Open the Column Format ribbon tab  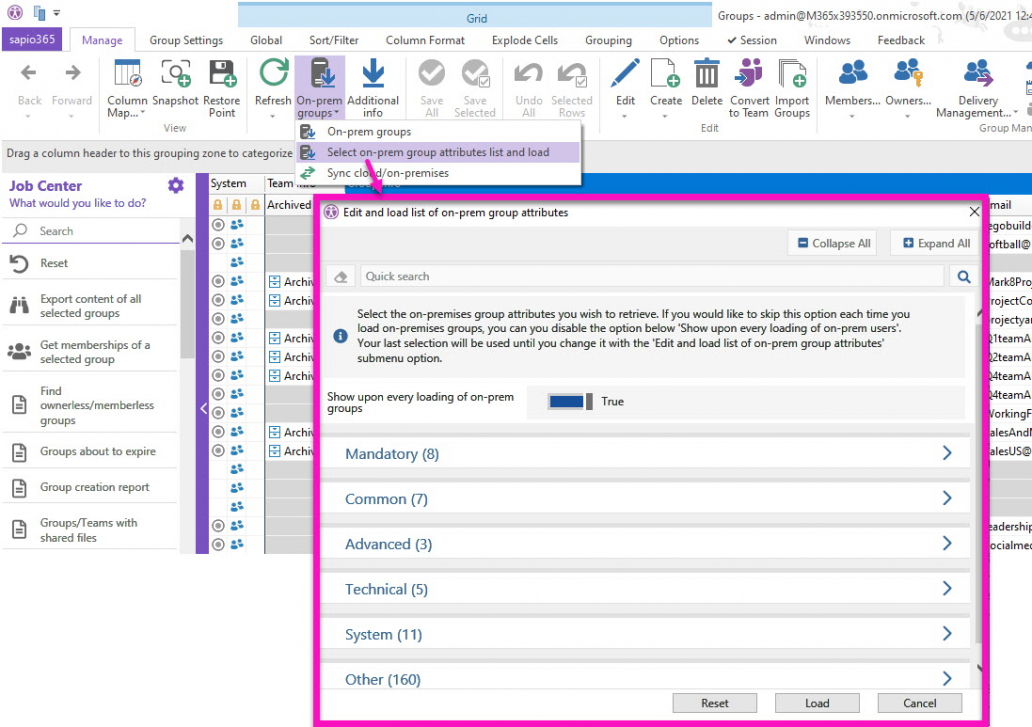tap(425, 40)
